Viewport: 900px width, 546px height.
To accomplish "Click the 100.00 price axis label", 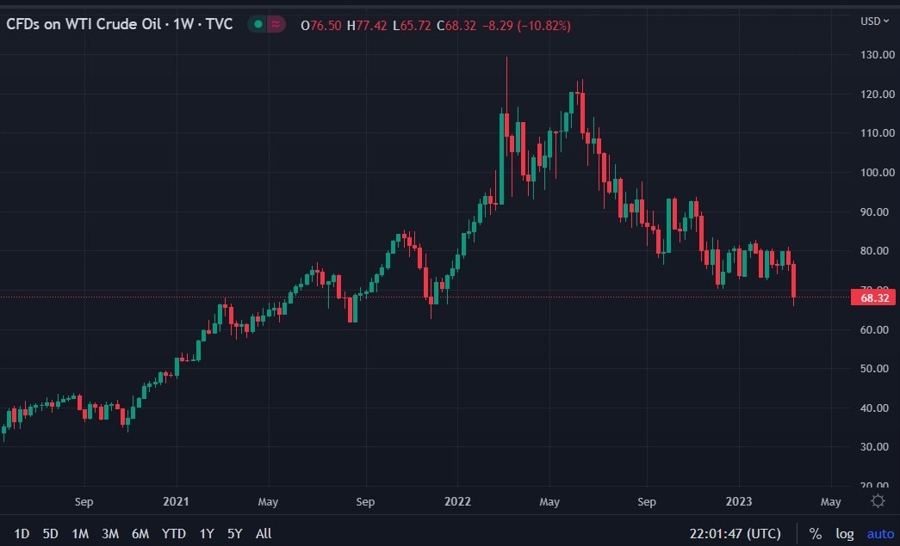I will [x=878, y=172].
